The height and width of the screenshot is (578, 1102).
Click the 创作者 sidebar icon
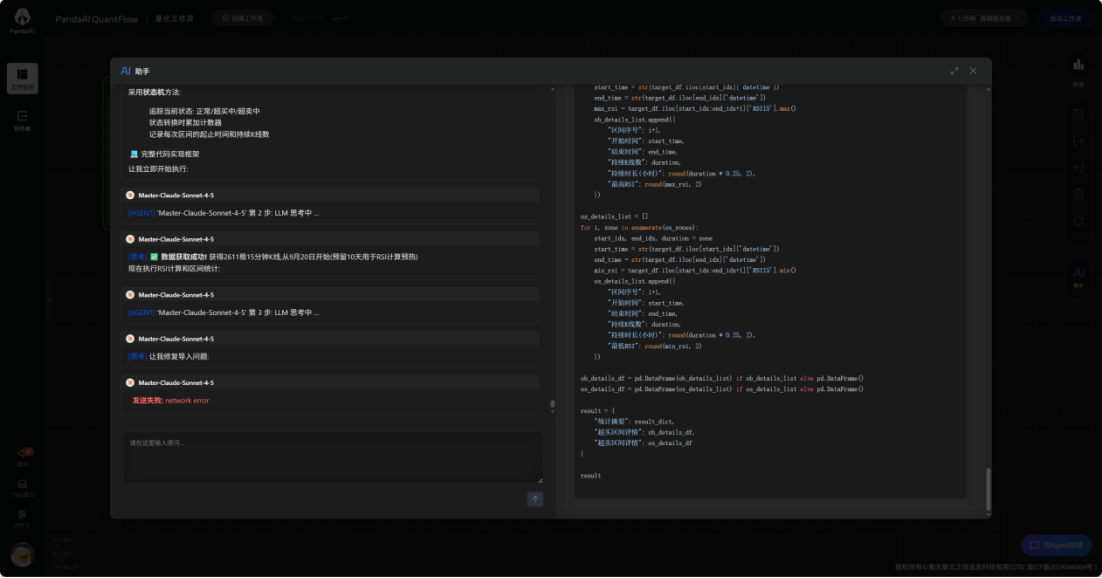pos(22,120)
